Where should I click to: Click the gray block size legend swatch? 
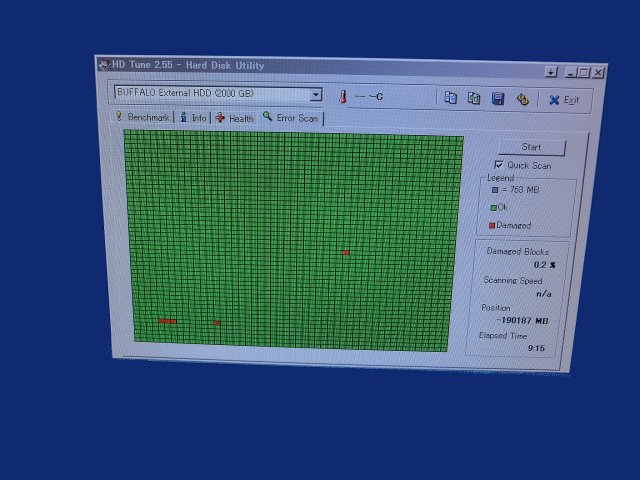click(x=495, y=190)
